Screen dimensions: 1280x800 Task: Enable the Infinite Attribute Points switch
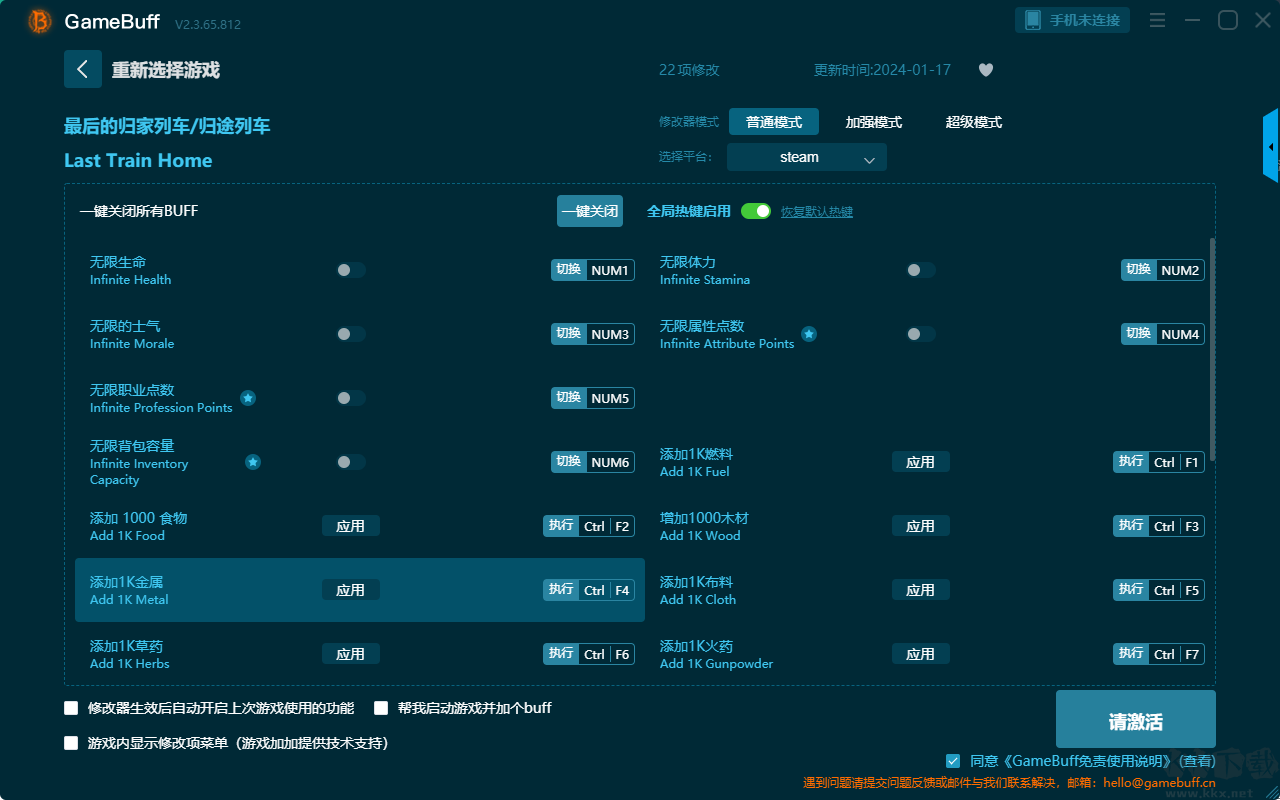[921, 334]
